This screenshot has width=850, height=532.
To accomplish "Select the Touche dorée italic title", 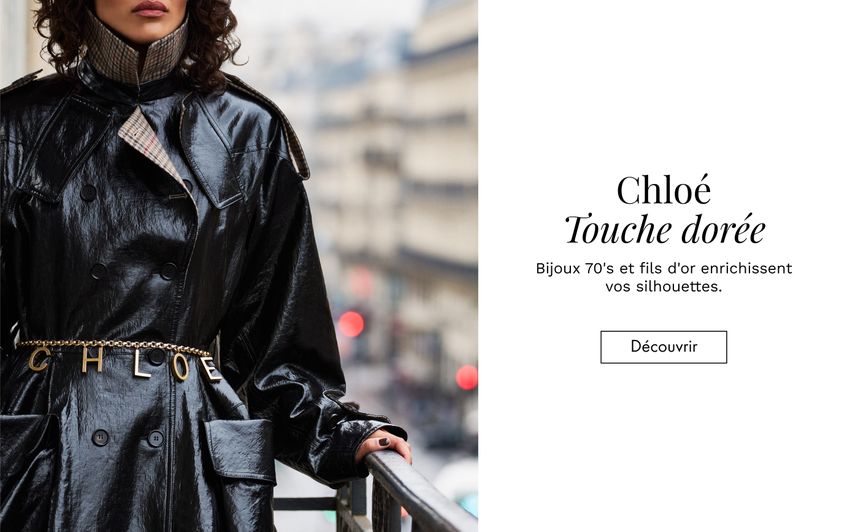I will 665,230.
